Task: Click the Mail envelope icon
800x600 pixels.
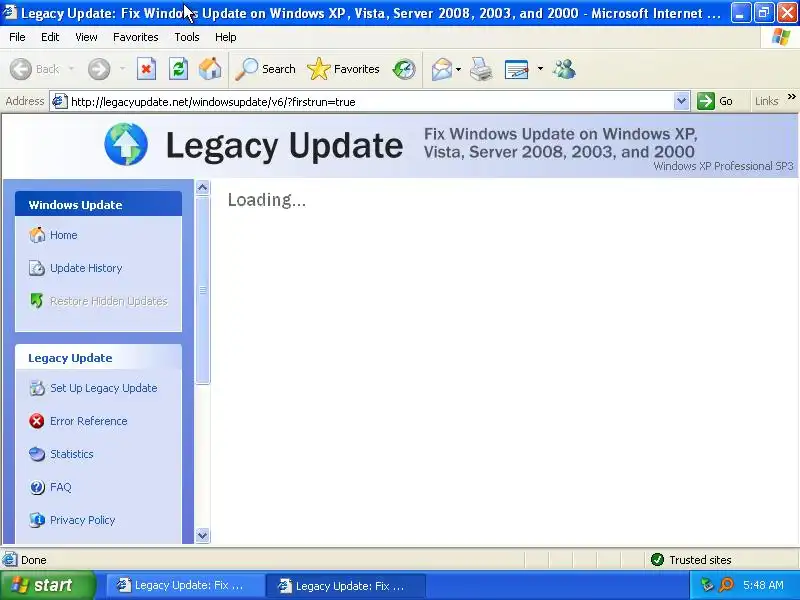Action: (x=441, y=69)
